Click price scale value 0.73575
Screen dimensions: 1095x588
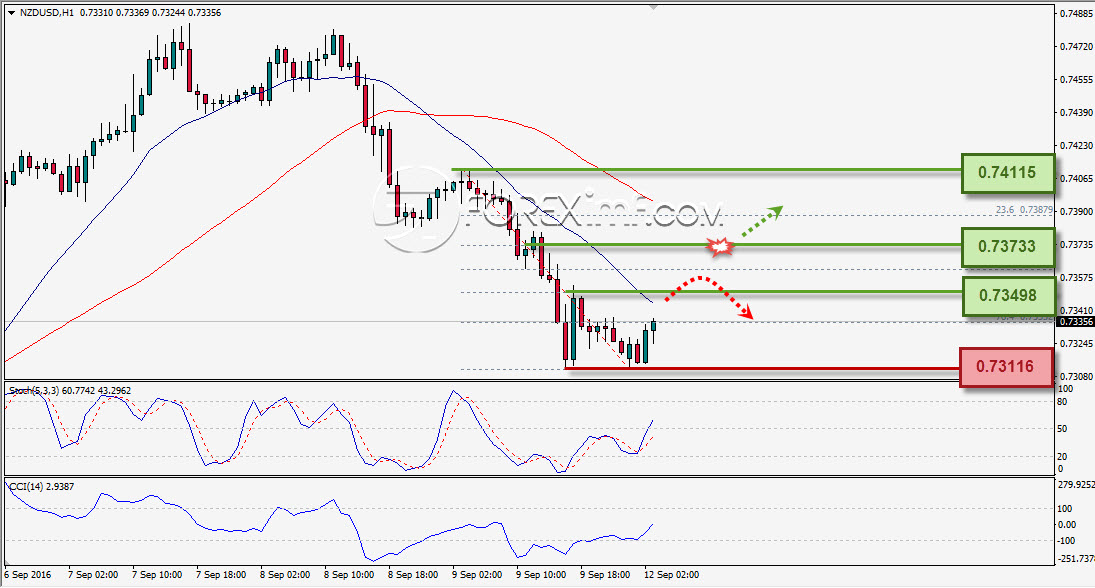[x=1076, y=277]
